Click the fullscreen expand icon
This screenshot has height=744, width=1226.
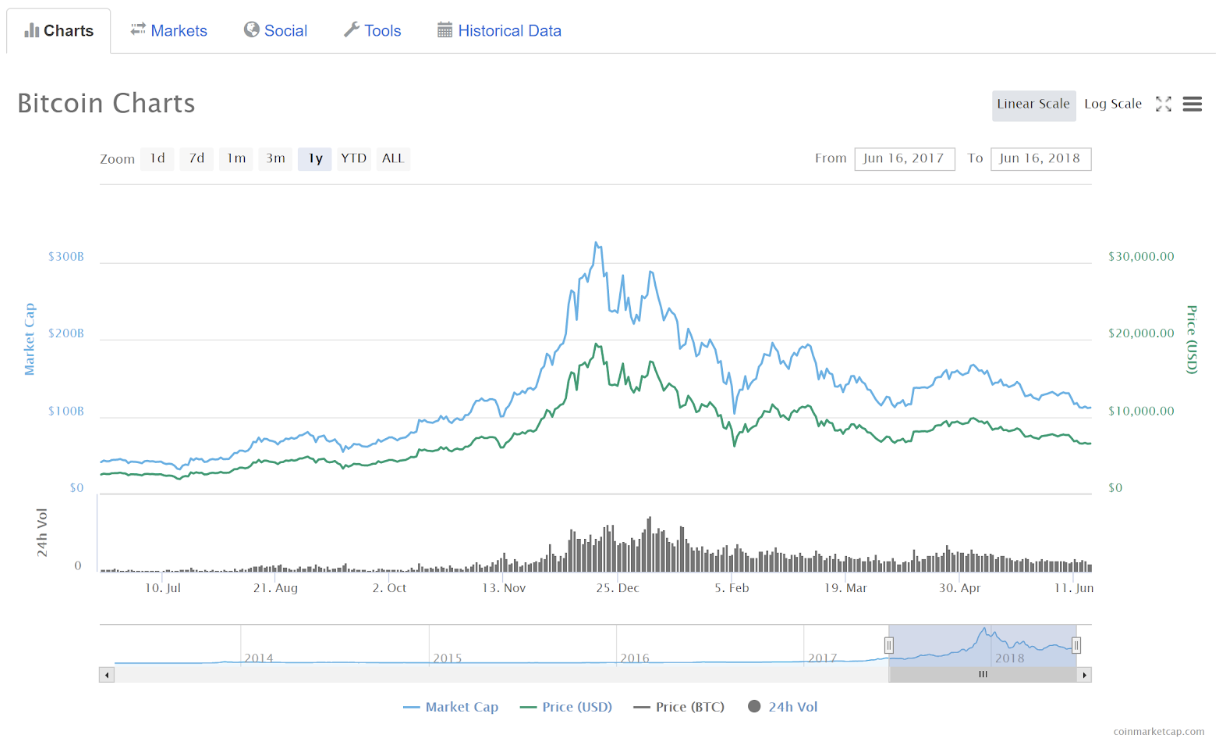1163,104
